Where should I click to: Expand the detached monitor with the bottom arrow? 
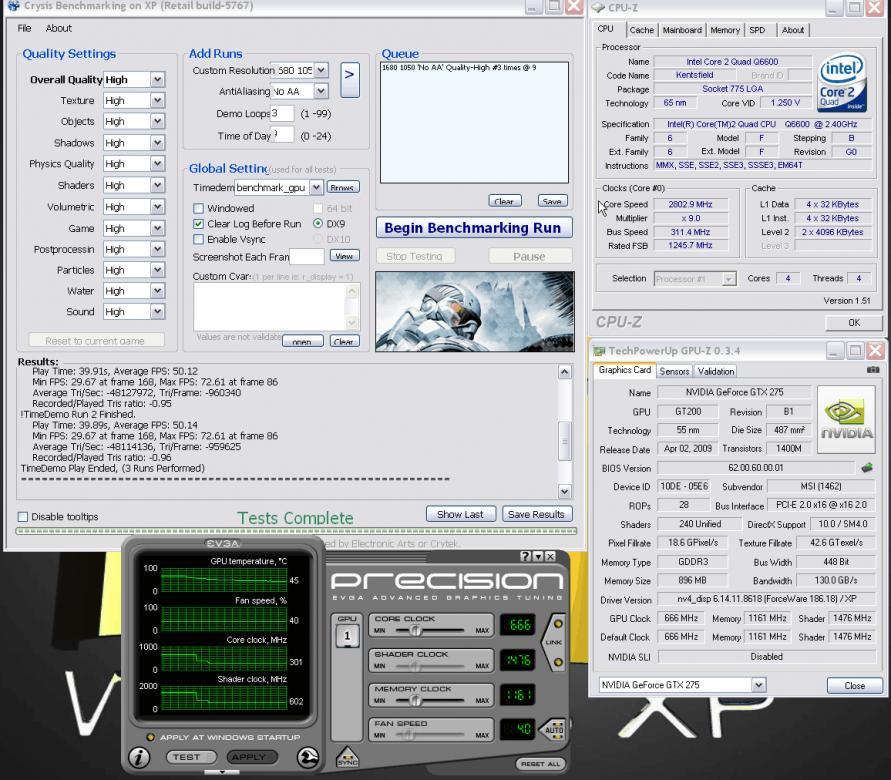pyautogui.click(x=222, y=771)
